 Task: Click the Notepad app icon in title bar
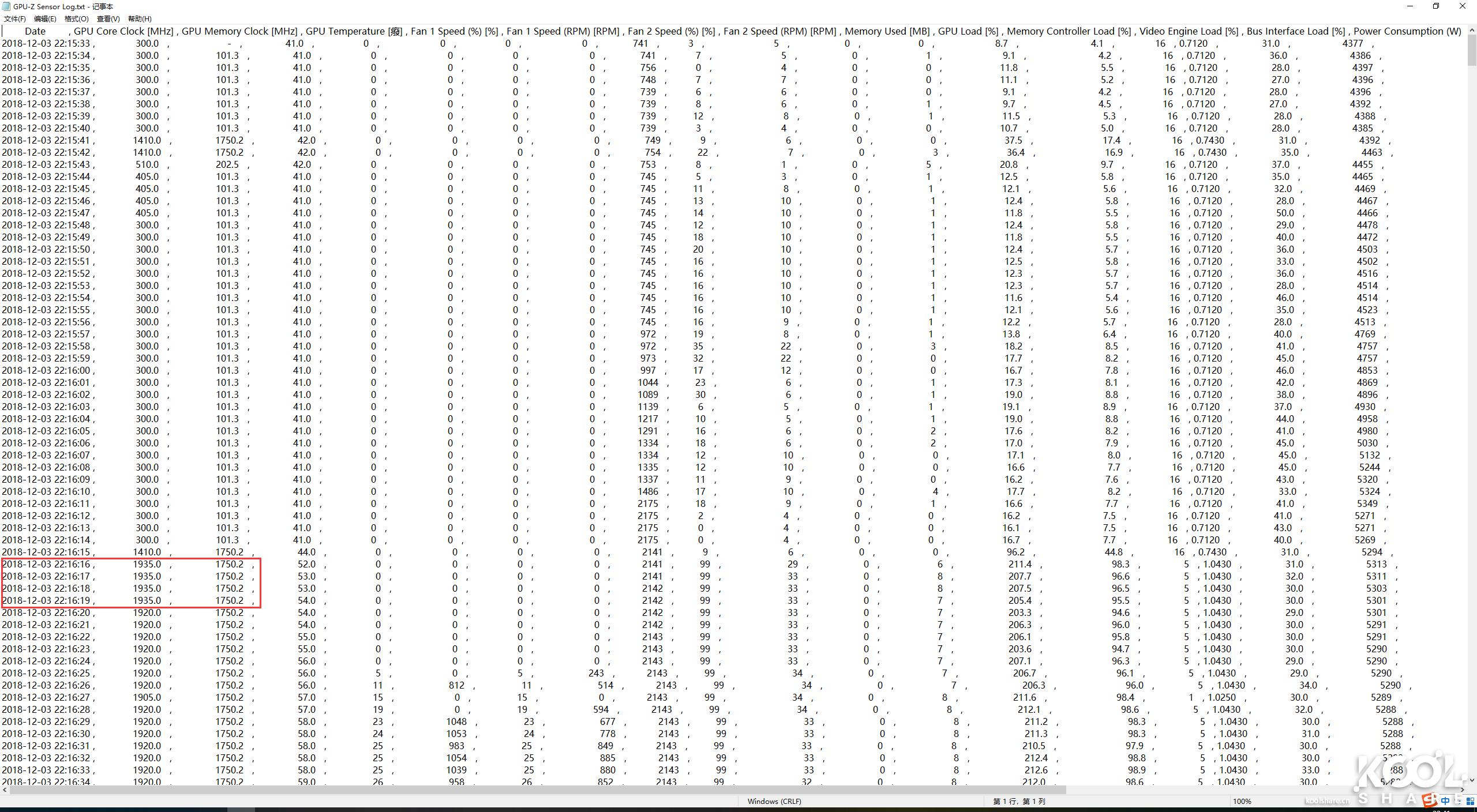[6, 6]
